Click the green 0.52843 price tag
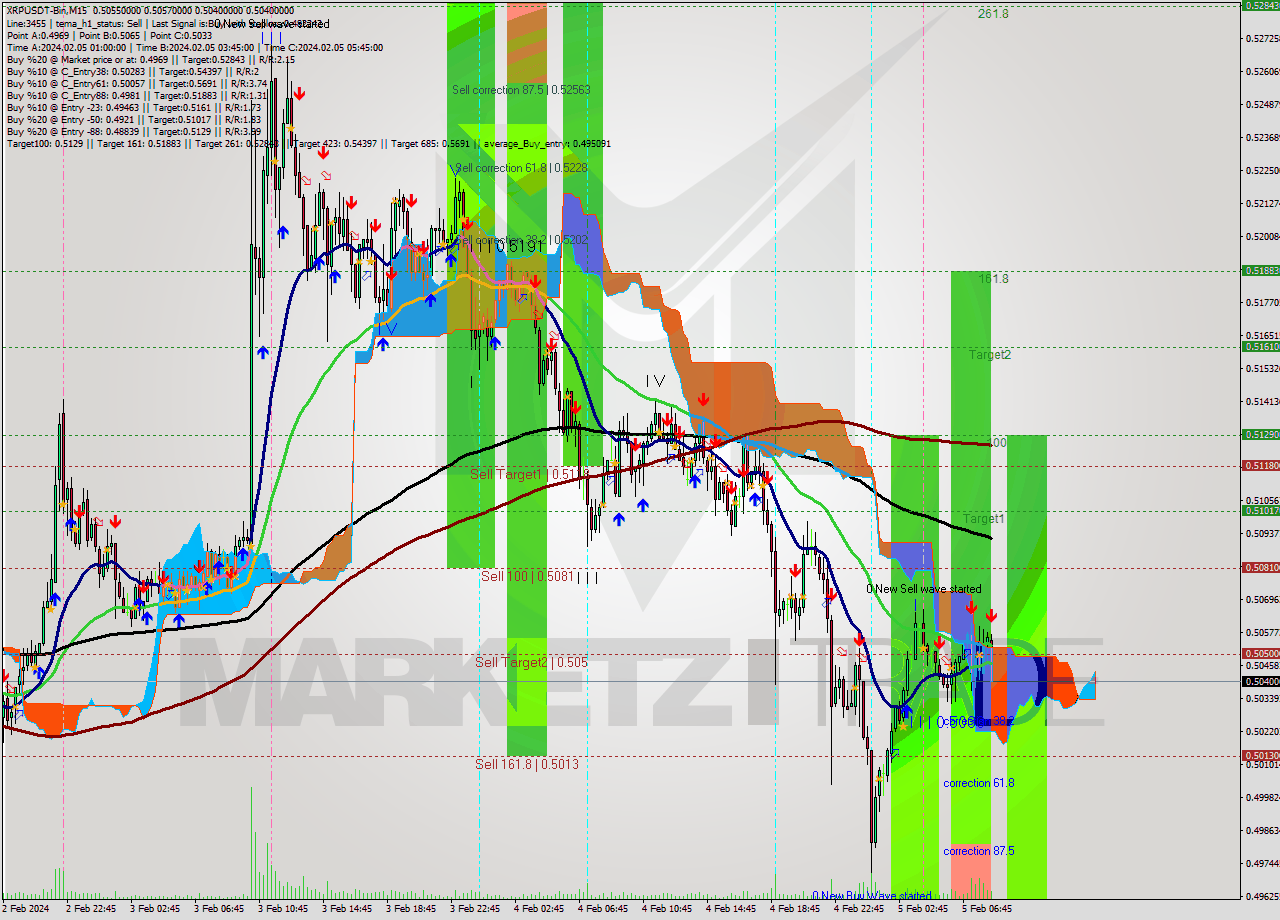 coord(1260,5)
